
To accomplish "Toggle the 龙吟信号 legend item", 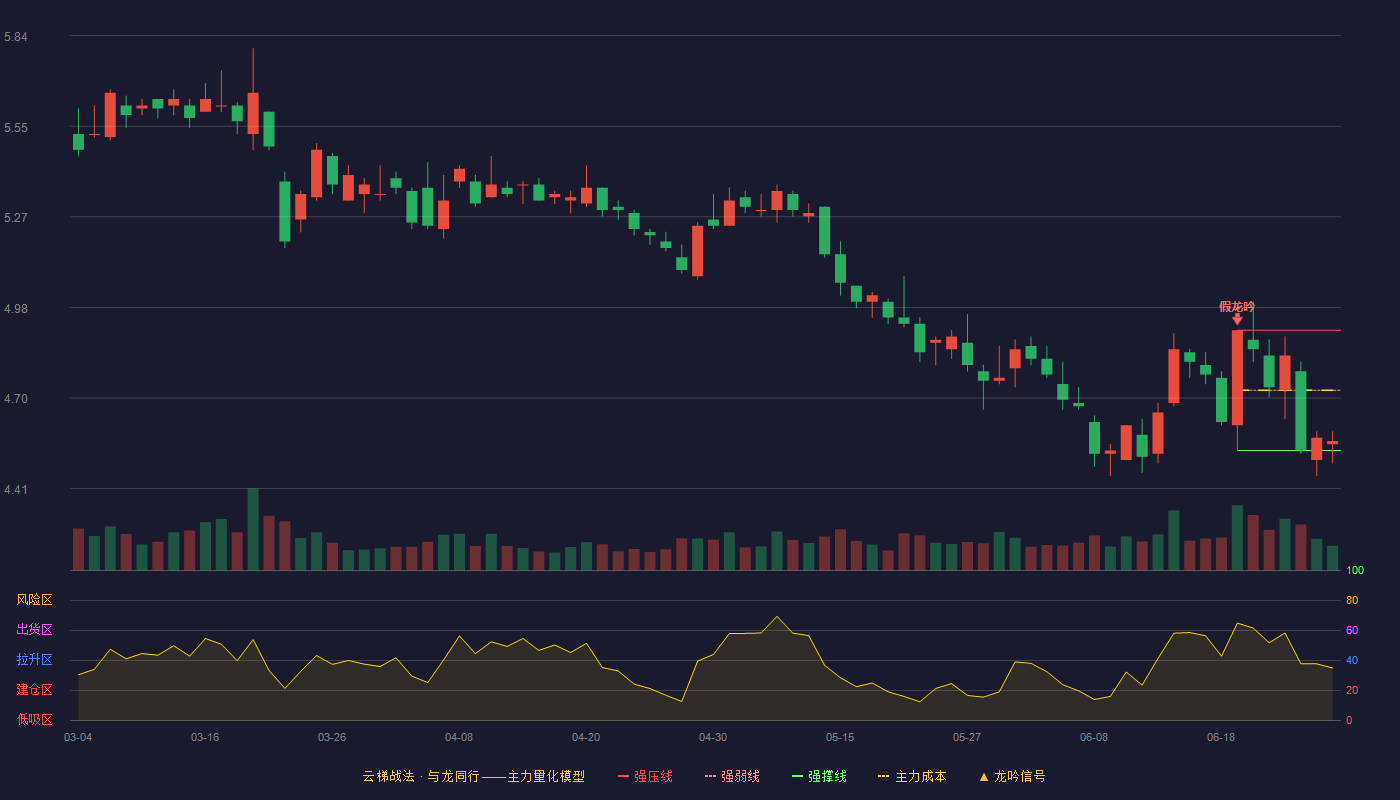I will click(1012, 776).
